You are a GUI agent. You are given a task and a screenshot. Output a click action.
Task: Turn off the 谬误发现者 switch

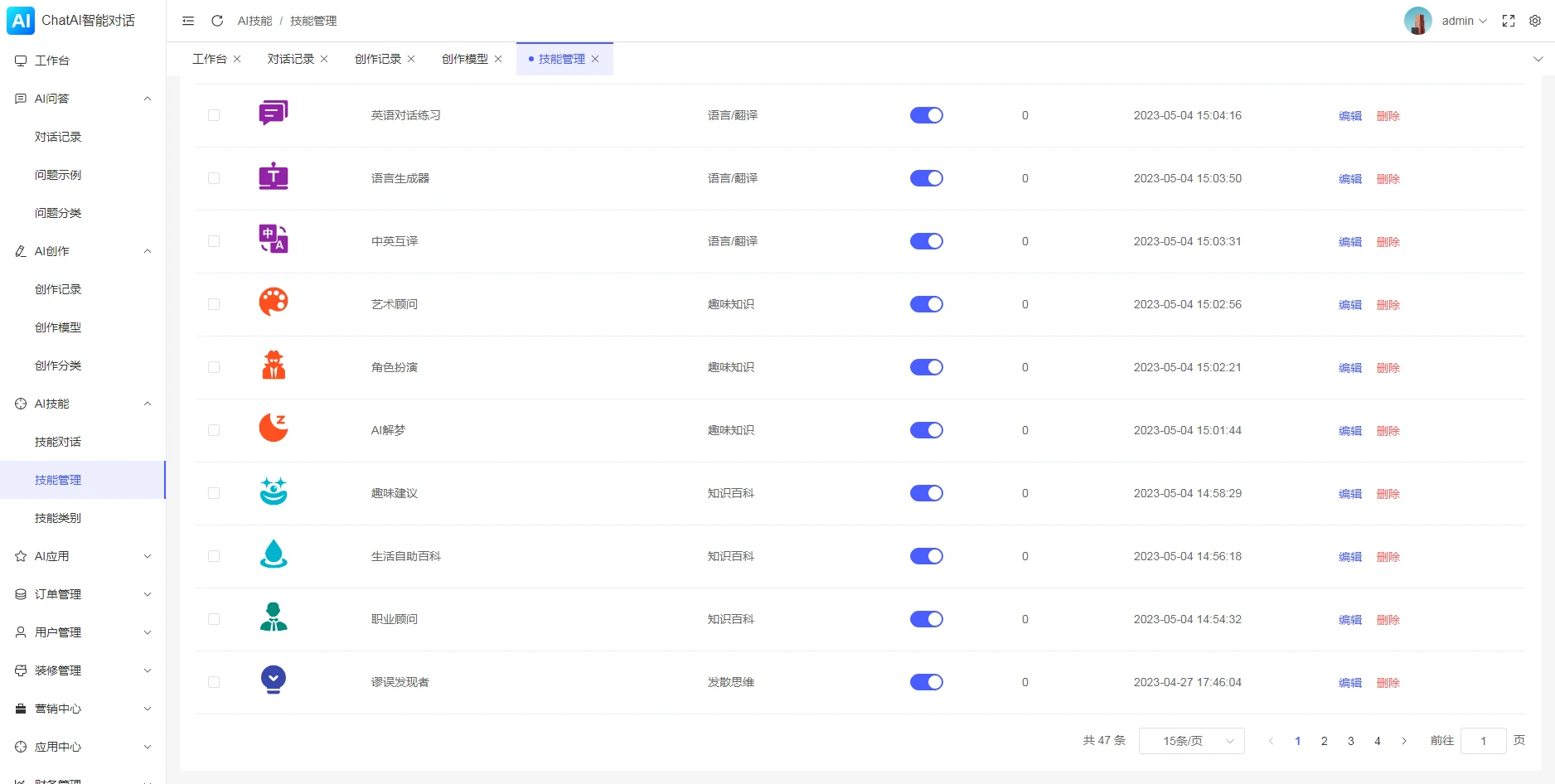pos(926,682)
